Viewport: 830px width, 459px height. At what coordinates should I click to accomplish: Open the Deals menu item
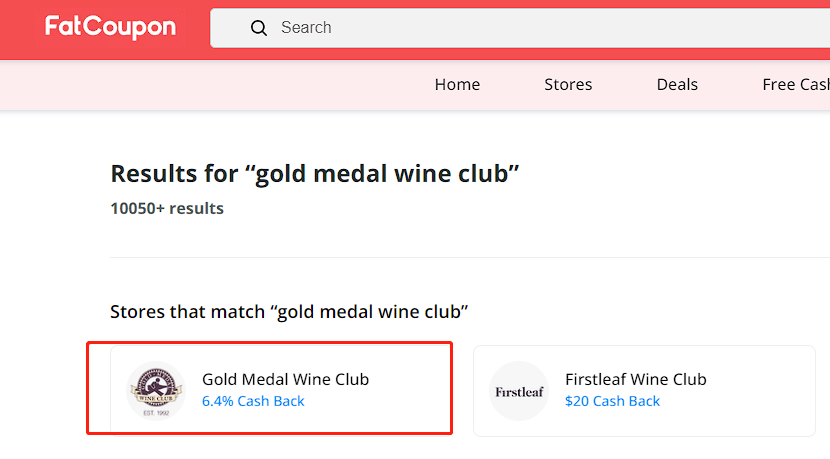(677, 85)
